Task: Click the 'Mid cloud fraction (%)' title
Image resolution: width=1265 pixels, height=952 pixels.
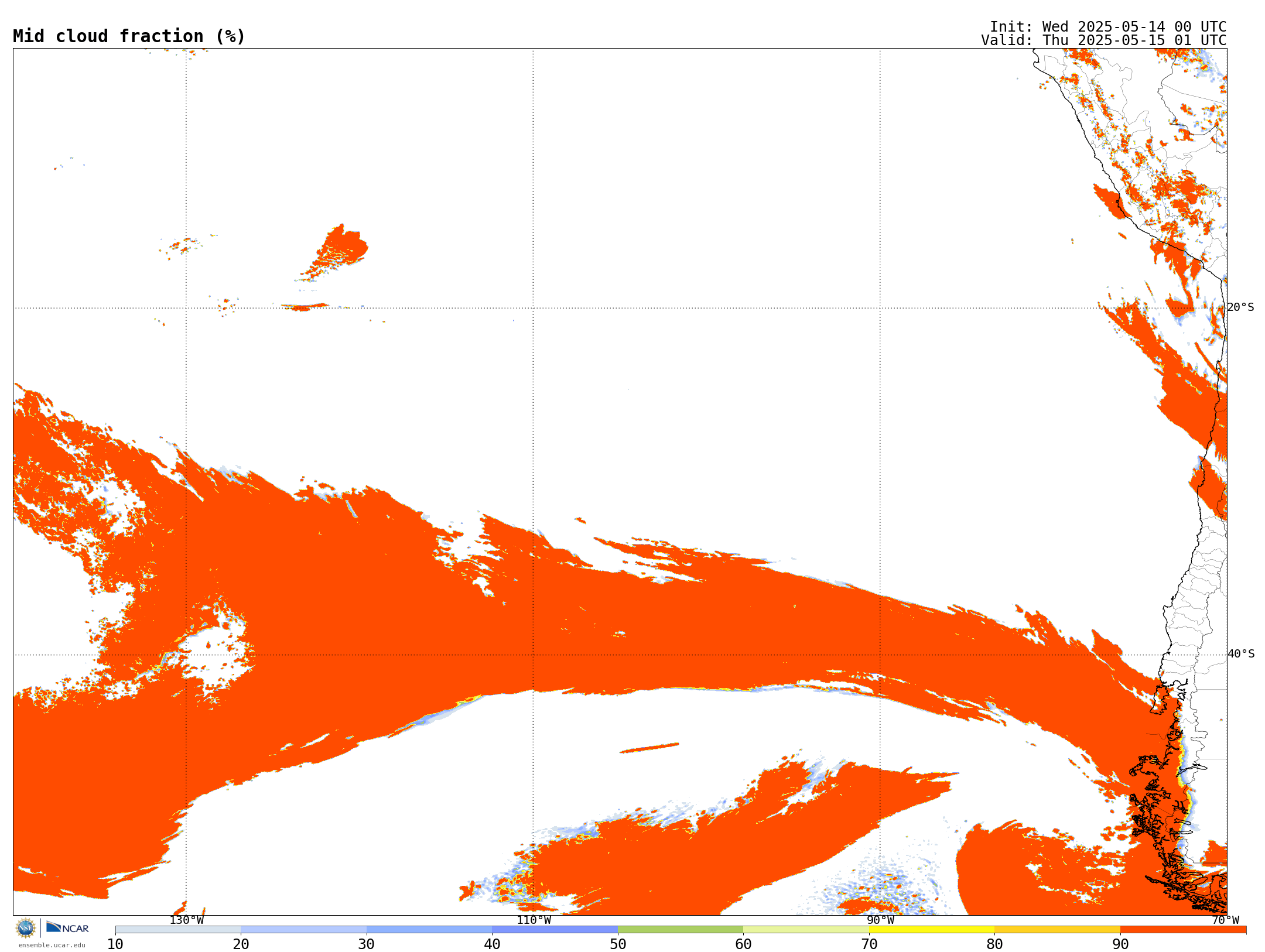Action: (x=129, y=36)
